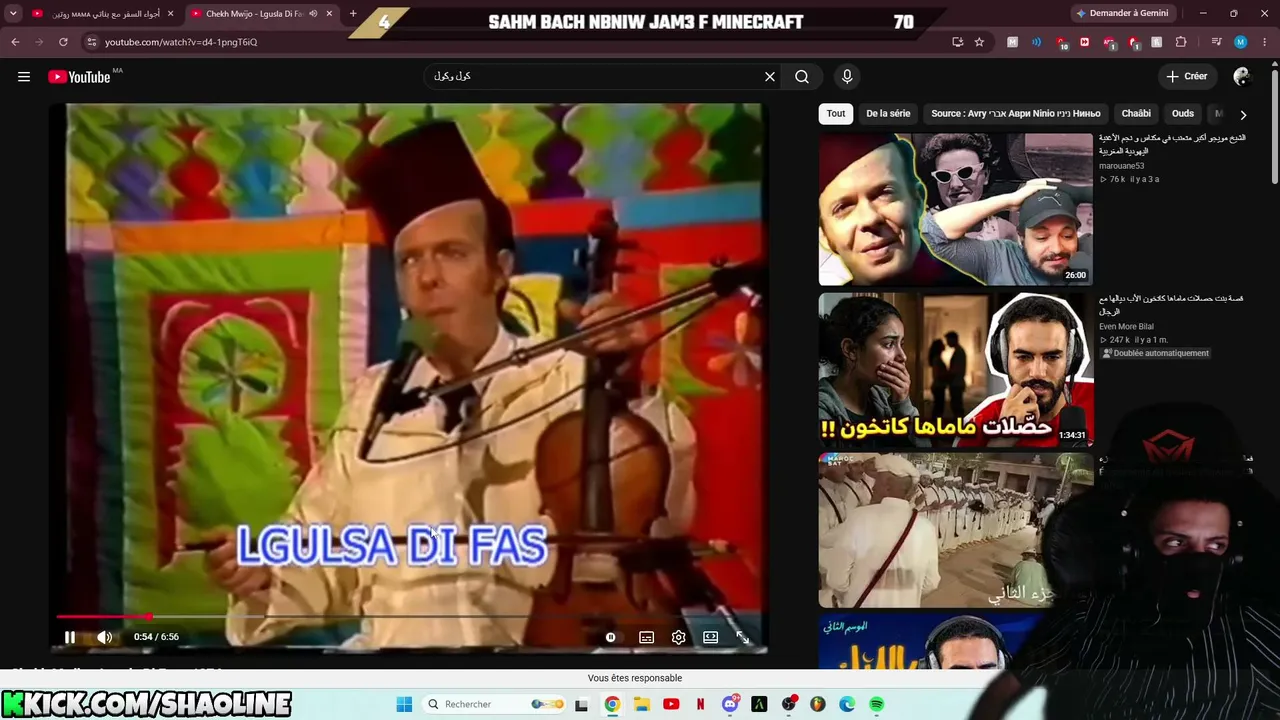Open the YouTube account avatar menu
The height and width of the screenshot is (720, 1280).
pos(1242,77)
